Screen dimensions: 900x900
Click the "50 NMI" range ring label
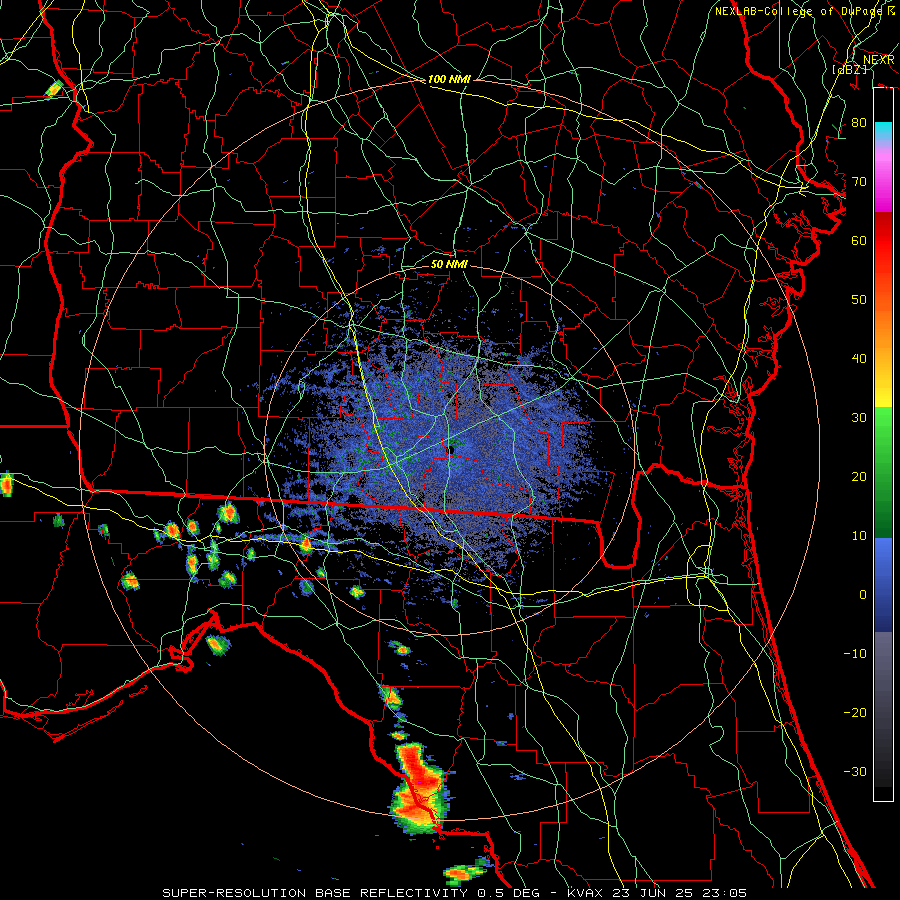coord(449,264)
